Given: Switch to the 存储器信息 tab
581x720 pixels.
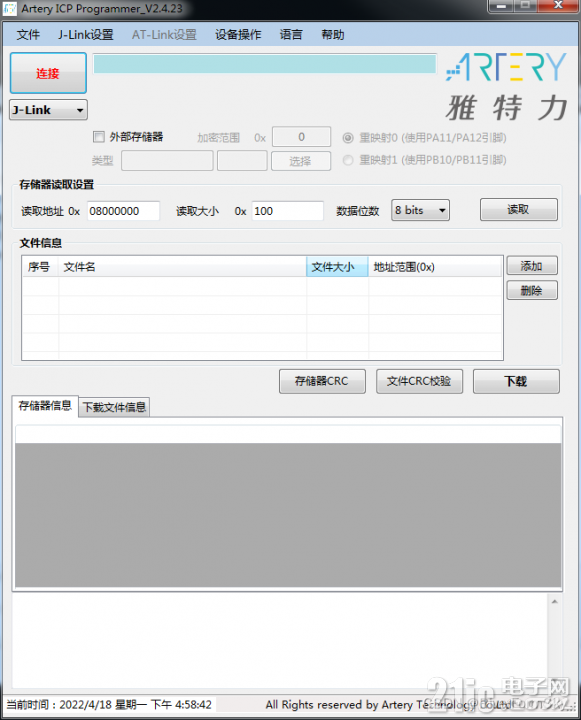Looking at the screenshot, I should 45,406.
